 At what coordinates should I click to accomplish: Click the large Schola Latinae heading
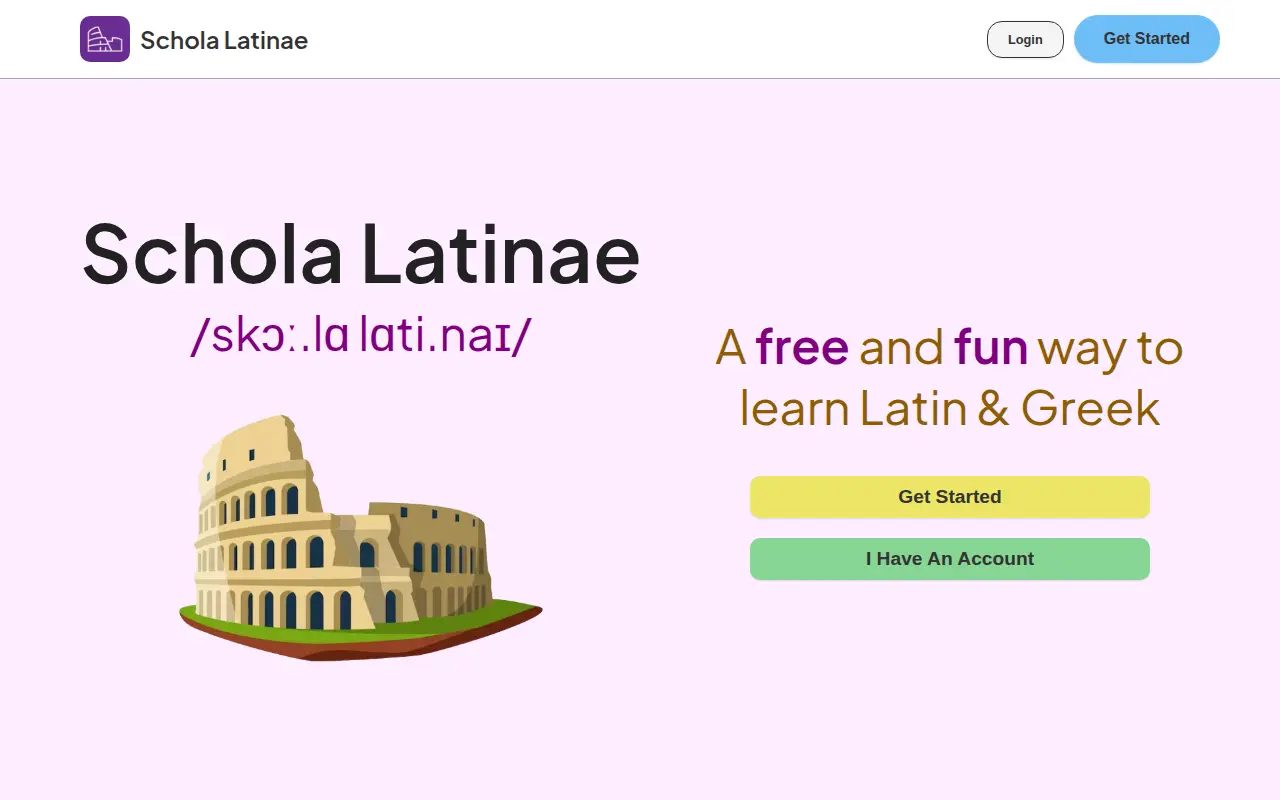coord(361,254)
